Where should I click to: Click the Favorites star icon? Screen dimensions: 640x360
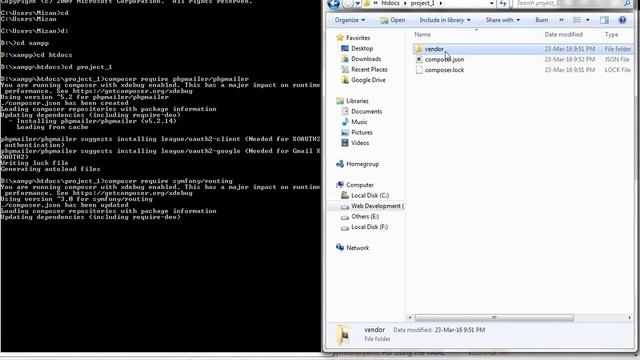click(x=340, y=38)
